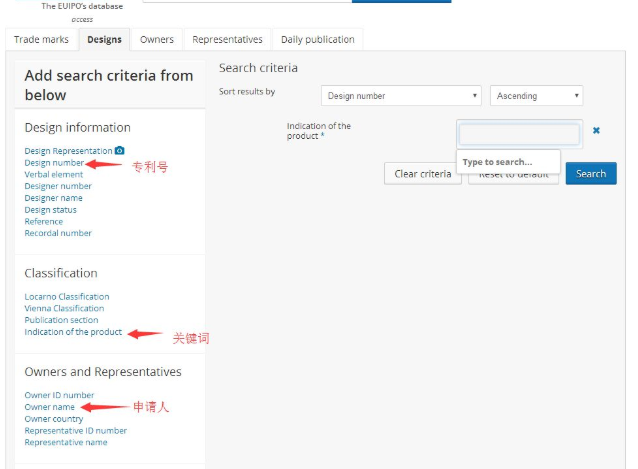Select Representative name criterion link

point(66,442)
